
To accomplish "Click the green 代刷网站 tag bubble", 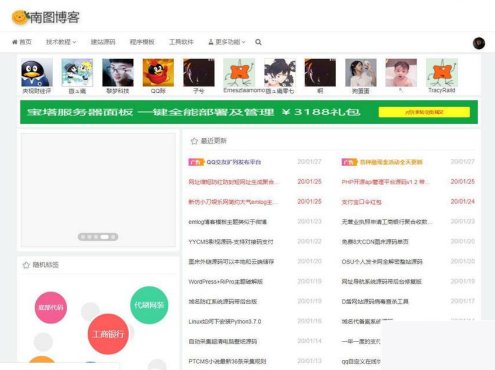I will (149, 305).
